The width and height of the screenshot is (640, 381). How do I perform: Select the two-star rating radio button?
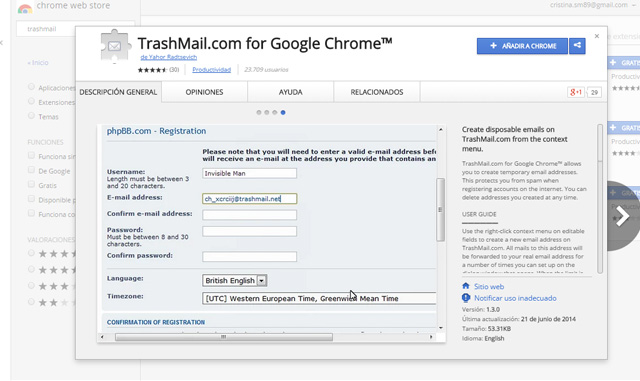click(31, 302)
